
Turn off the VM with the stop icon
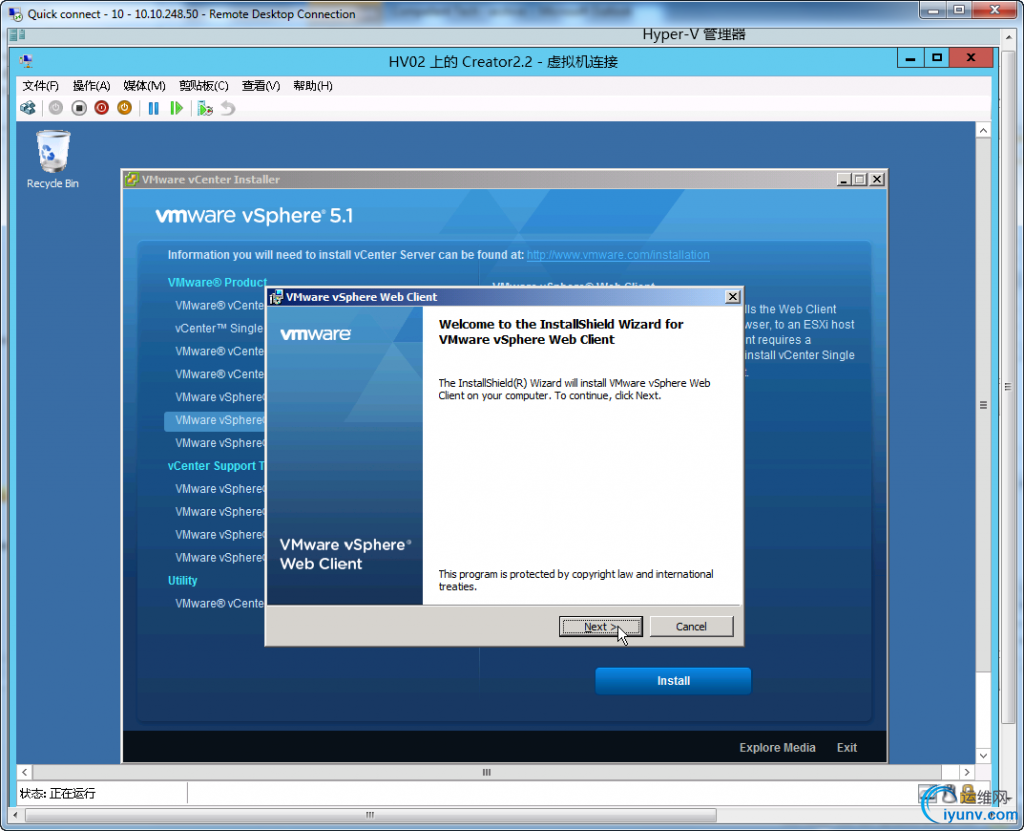(79, 108)
